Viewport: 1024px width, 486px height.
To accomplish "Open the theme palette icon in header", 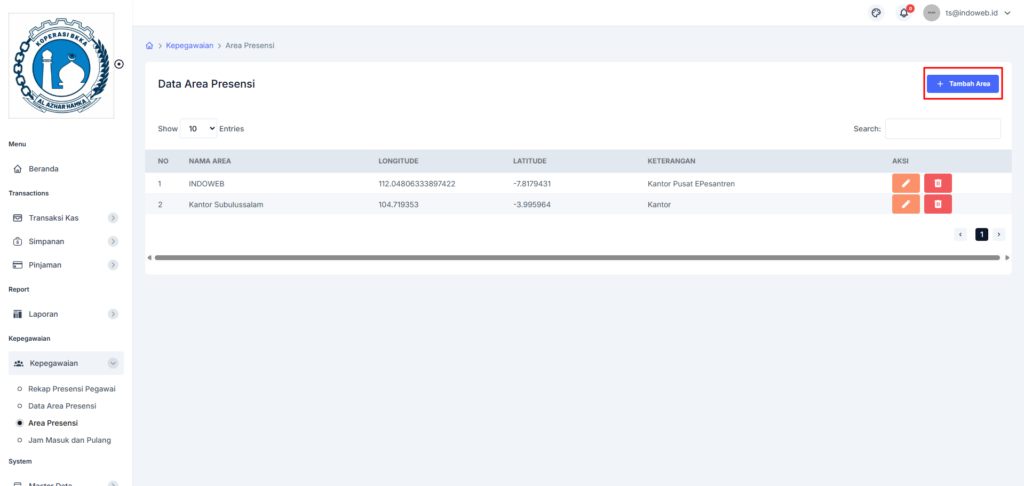I will tap(876, 13).
